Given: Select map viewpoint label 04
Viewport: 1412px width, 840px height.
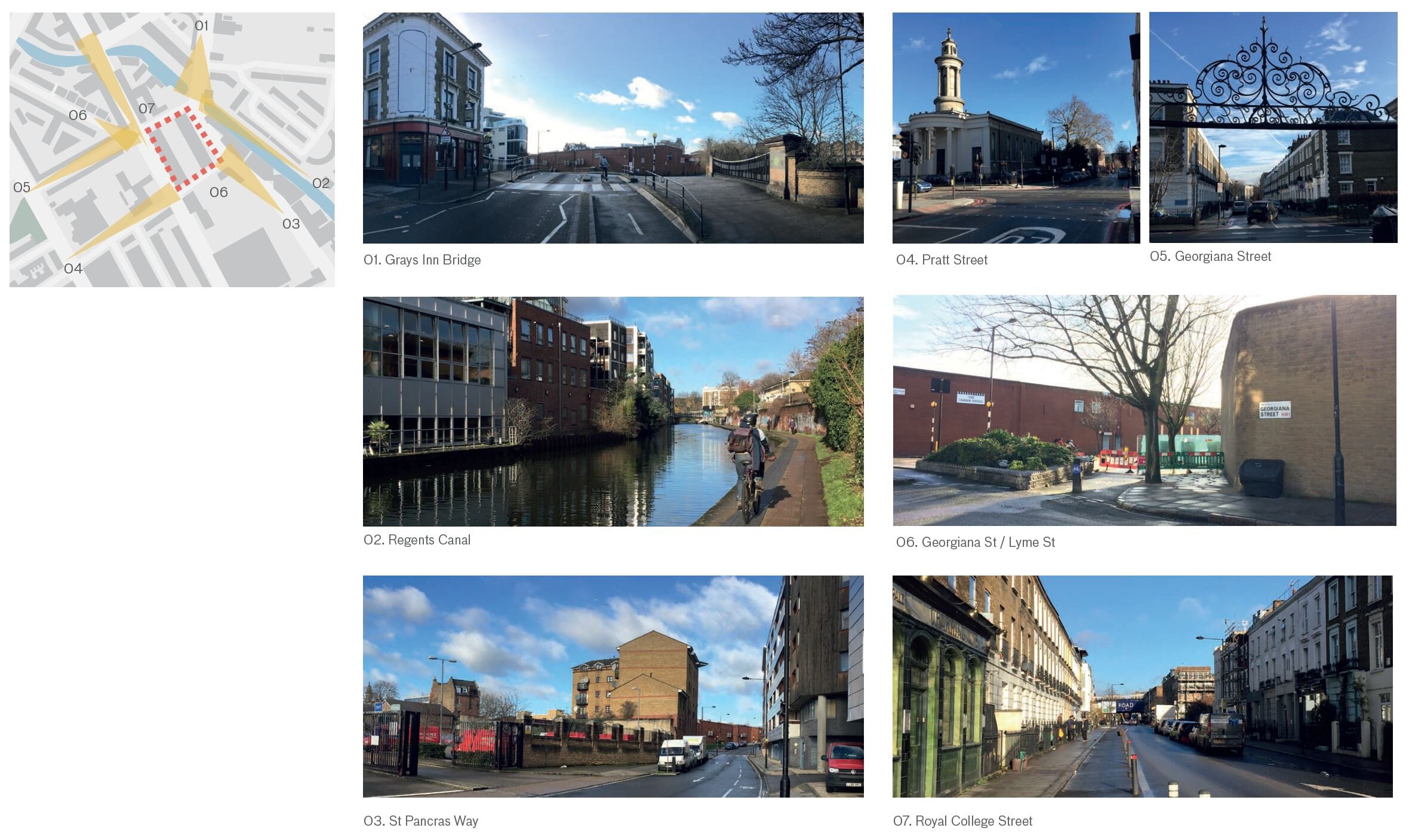Looking at the screenshot, I should [x=73, y=269].
